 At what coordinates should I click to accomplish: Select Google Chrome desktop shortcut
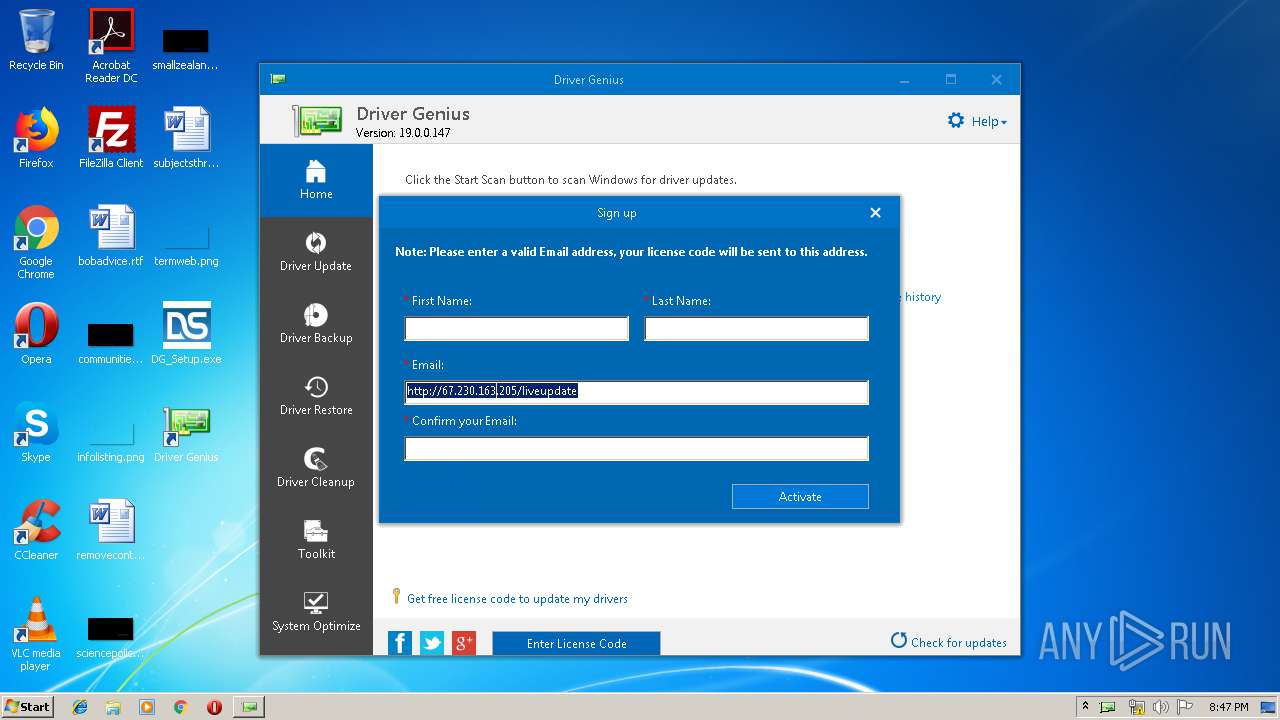coord(36,242)
